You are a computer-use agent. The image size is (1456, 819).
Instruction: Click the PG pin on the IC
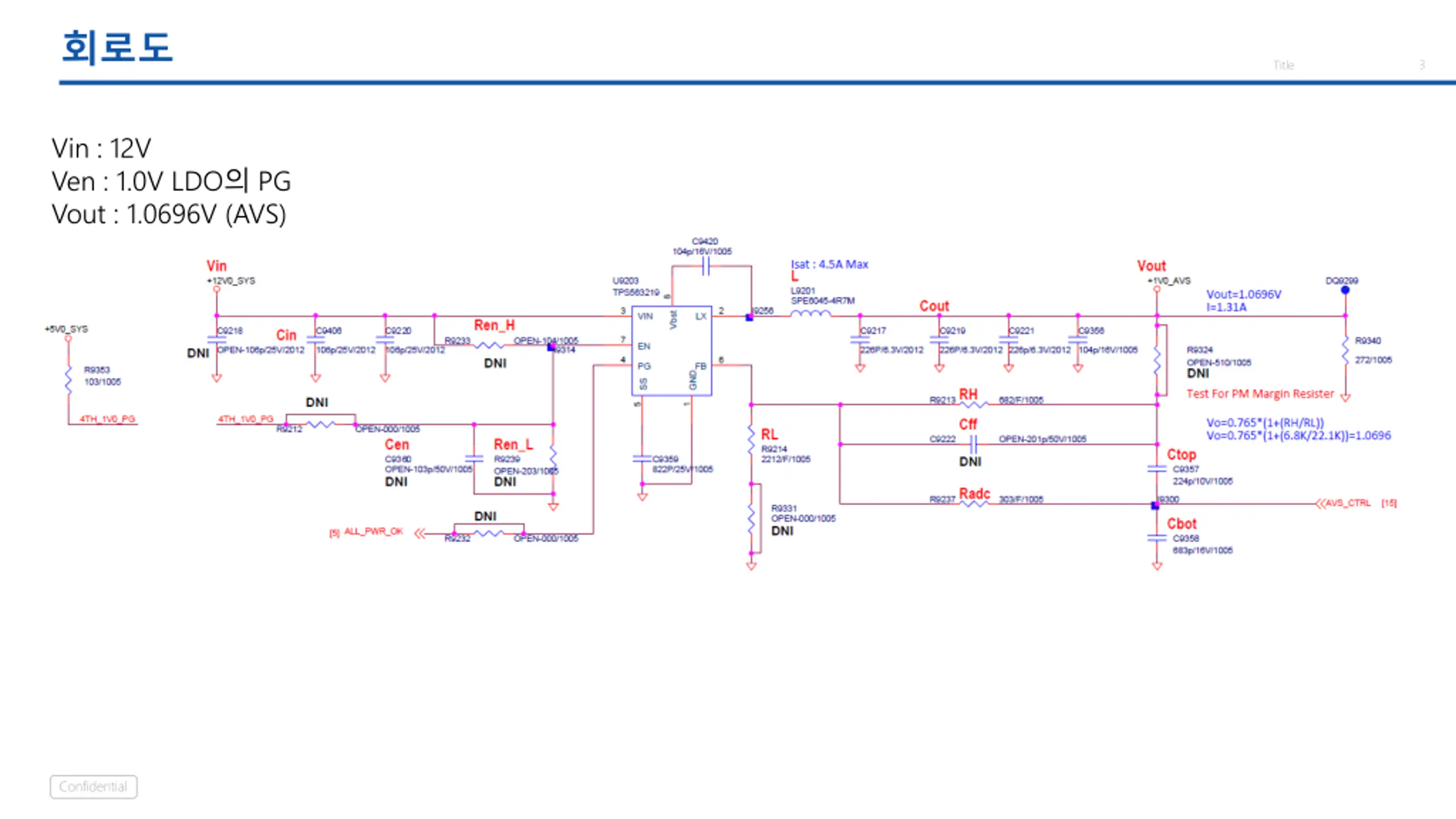(644, 366)
